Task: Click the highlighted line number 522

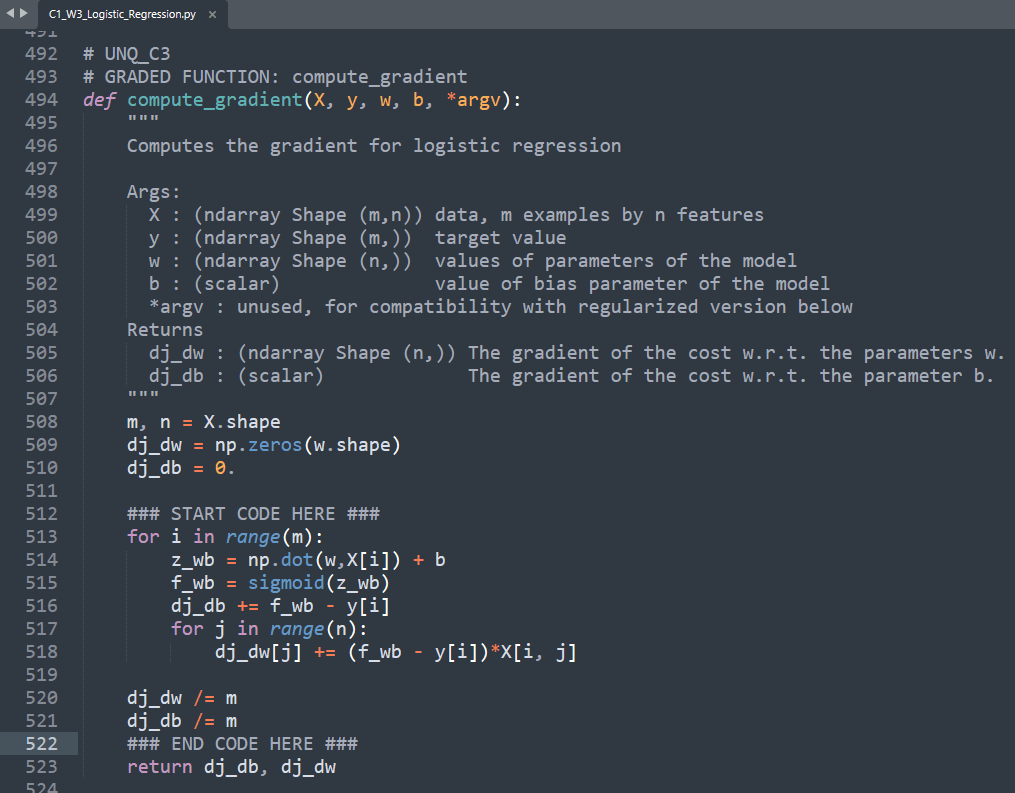Action: tap(42, 743)
